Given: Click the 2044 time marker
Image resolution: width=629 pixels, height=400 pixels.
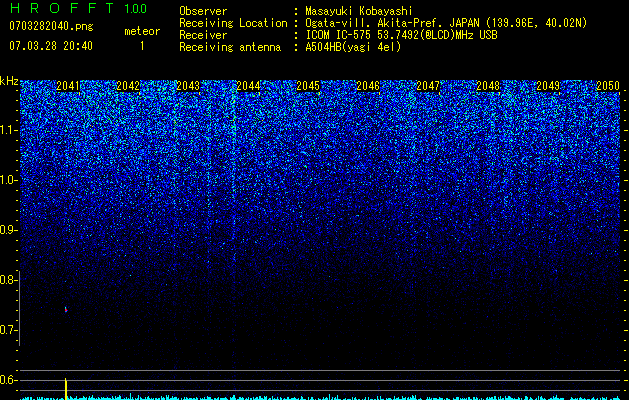Looking at the screenshot, I should (248, 86).
